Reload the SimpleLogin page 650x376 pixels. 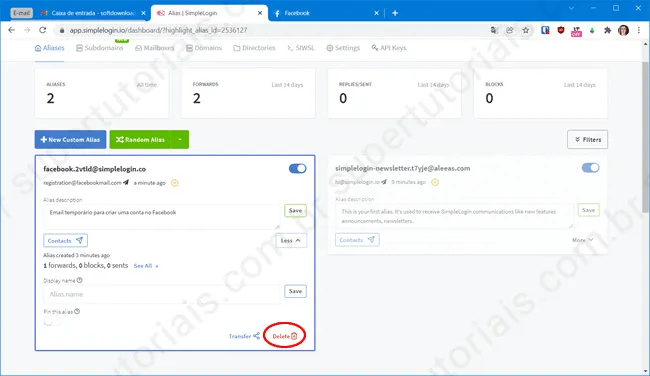pos(42,30)
